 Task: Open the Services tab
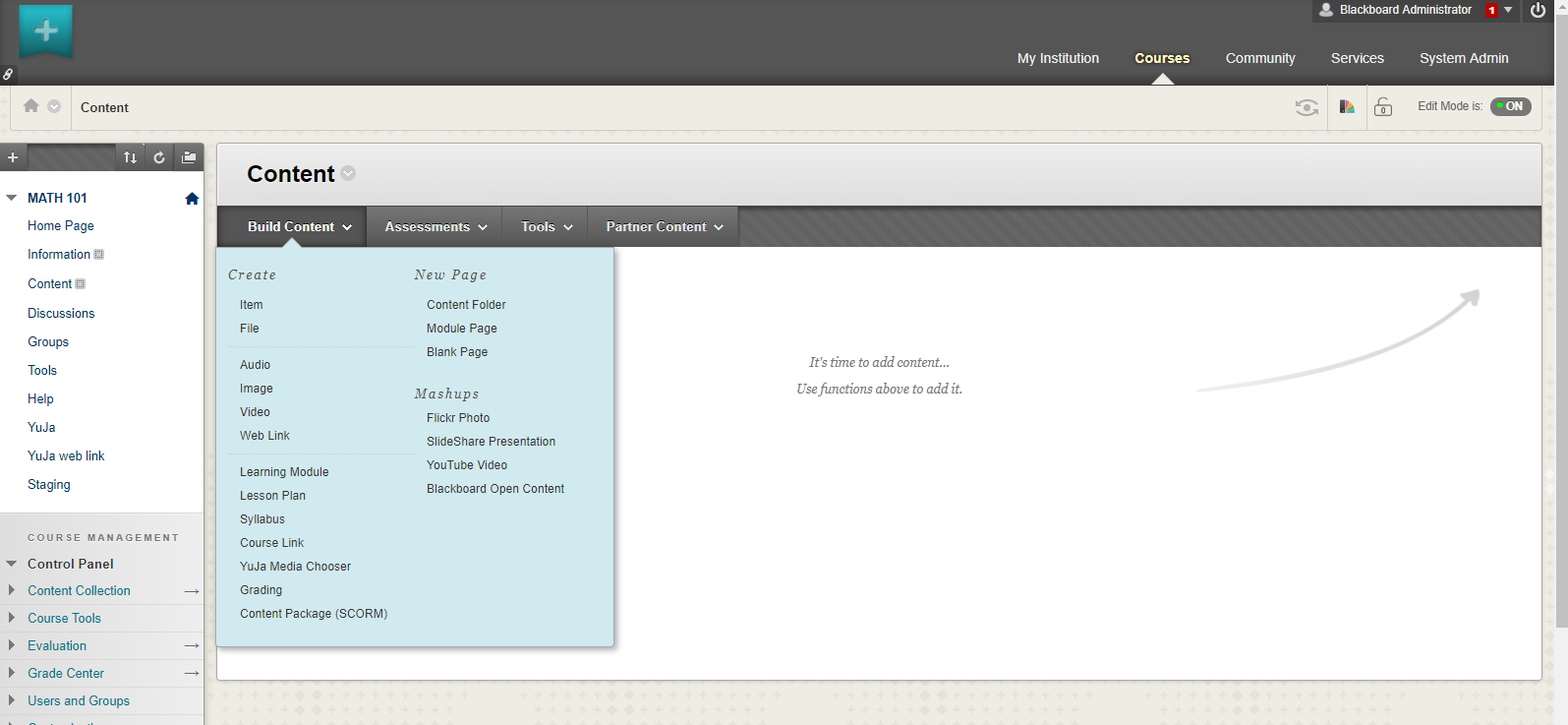click(x=1358, y=58)
